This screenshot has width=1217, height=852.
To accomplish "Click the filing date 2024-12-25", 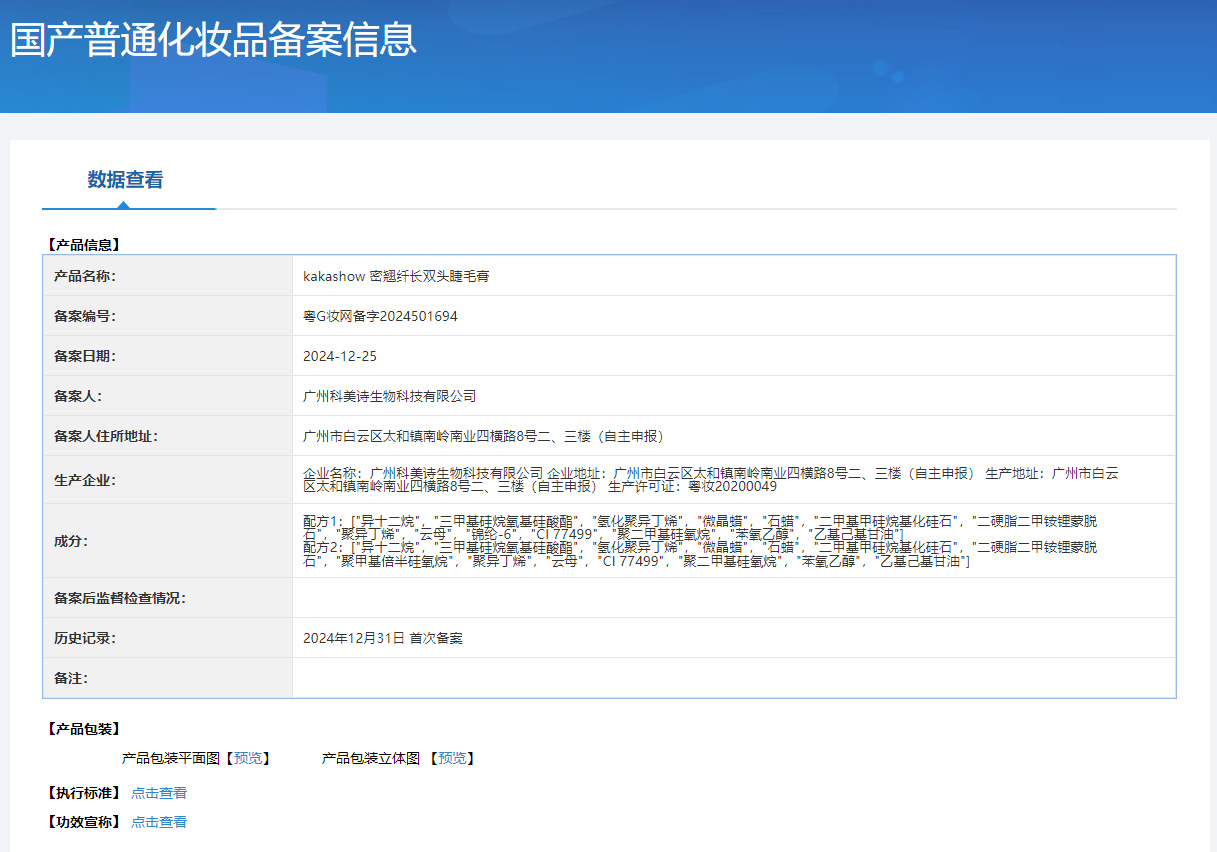I will pos(340,356).
